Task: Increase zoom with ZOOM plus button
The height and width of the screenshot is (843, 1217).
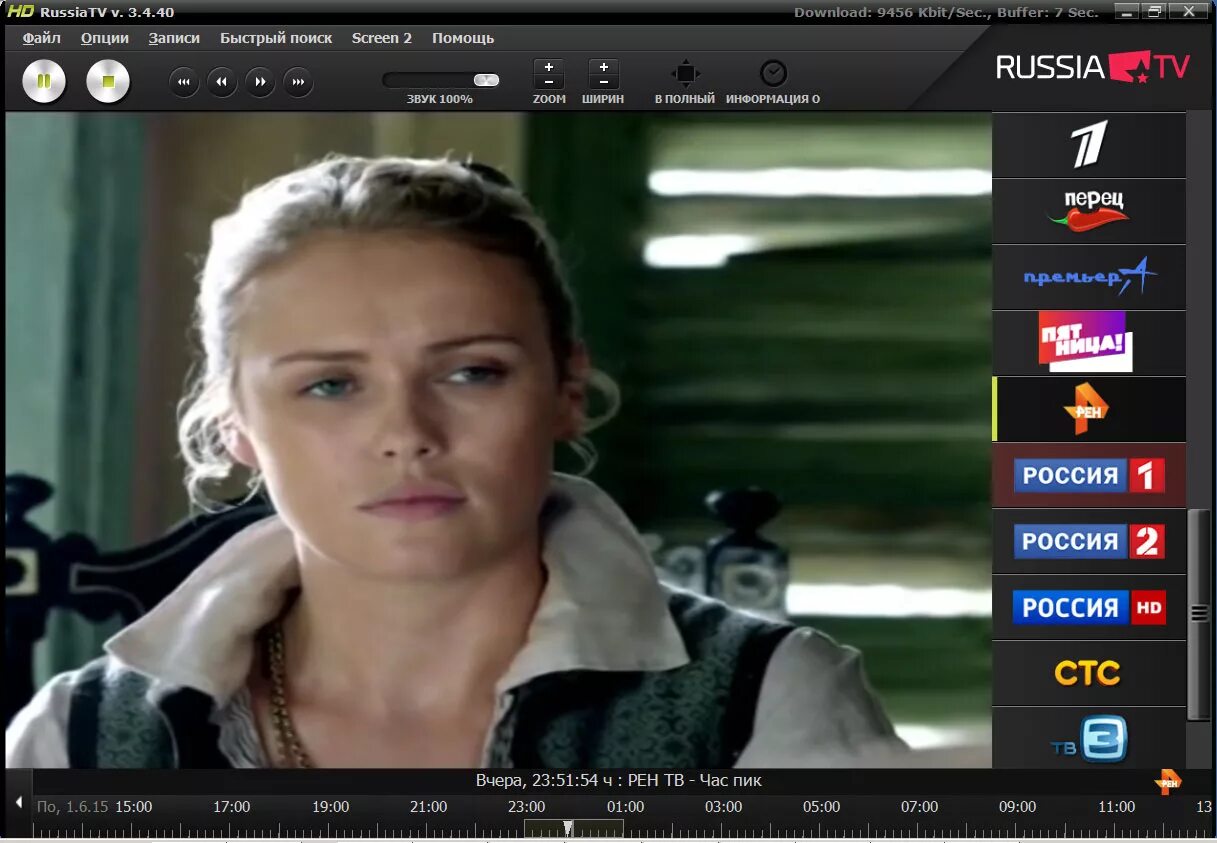Action: pos(549,67)
